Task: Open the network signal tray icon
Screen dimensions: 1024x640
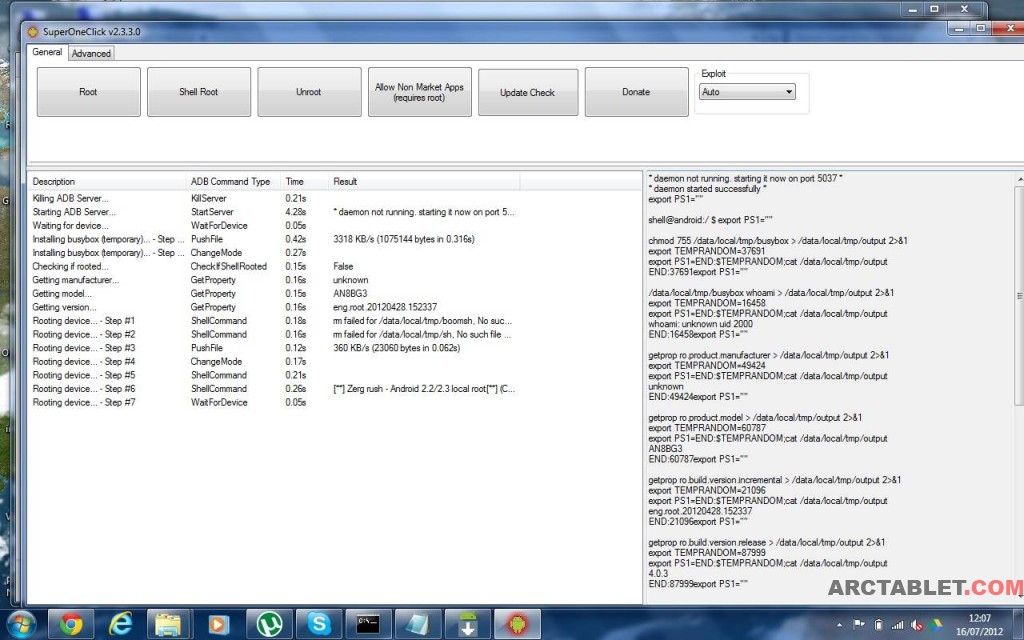Action: point(897,624)
